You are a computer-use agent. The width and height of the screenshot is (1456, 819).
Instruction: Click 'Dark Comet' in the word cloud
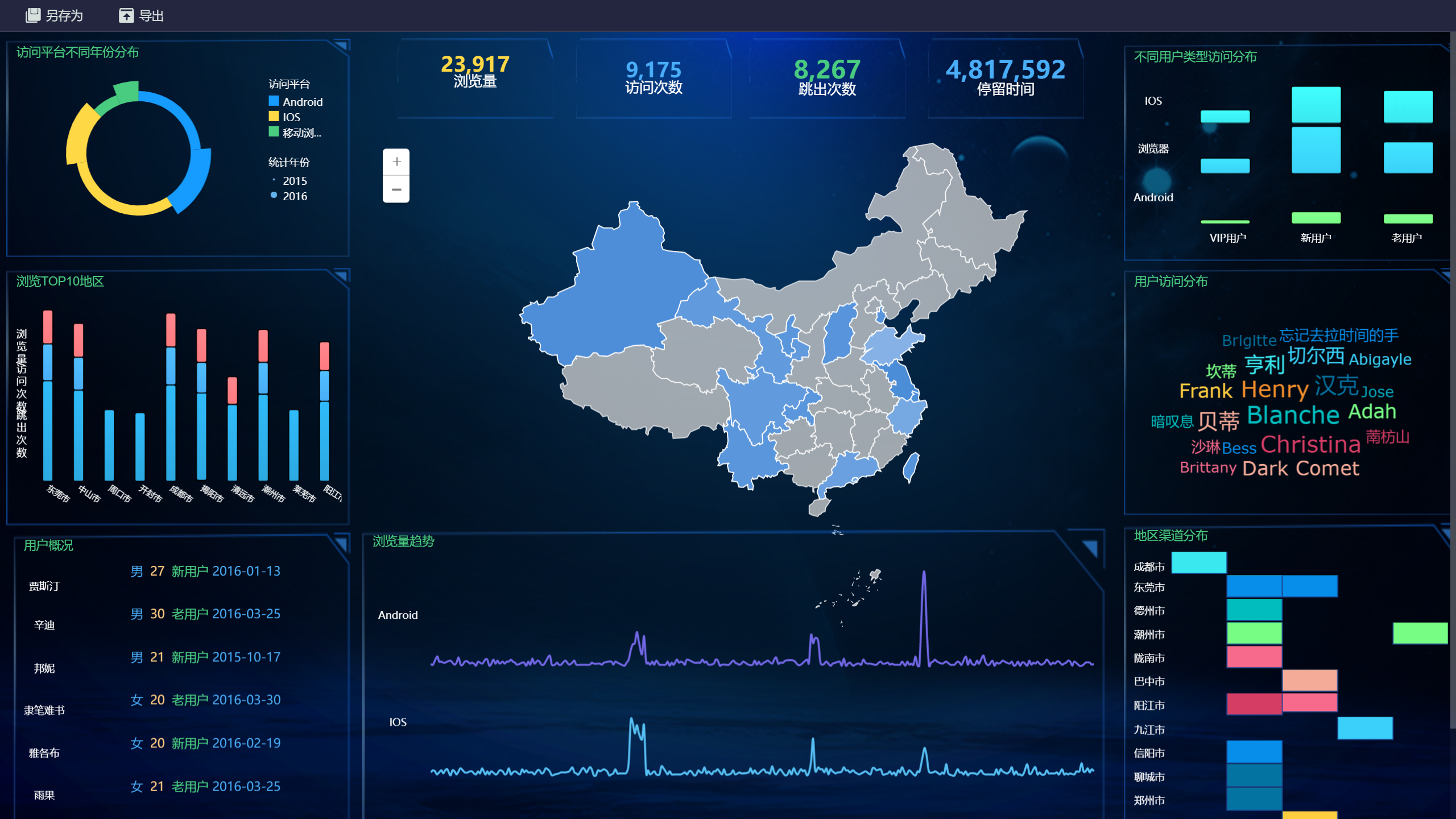click(1301, 468)
